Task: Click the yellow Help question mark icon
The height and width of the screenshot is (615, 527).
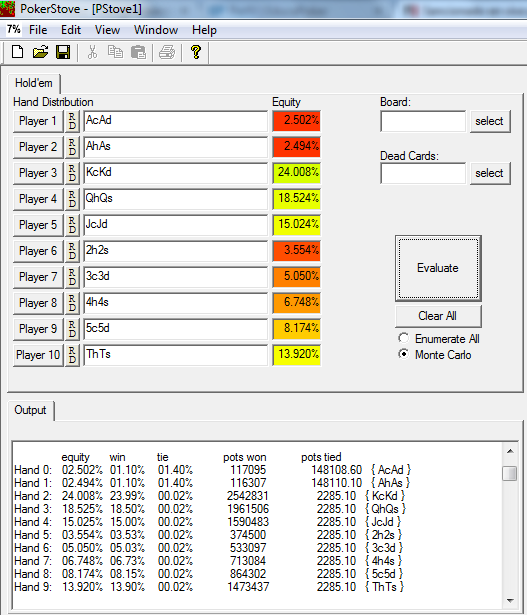Action: point(196,52)
